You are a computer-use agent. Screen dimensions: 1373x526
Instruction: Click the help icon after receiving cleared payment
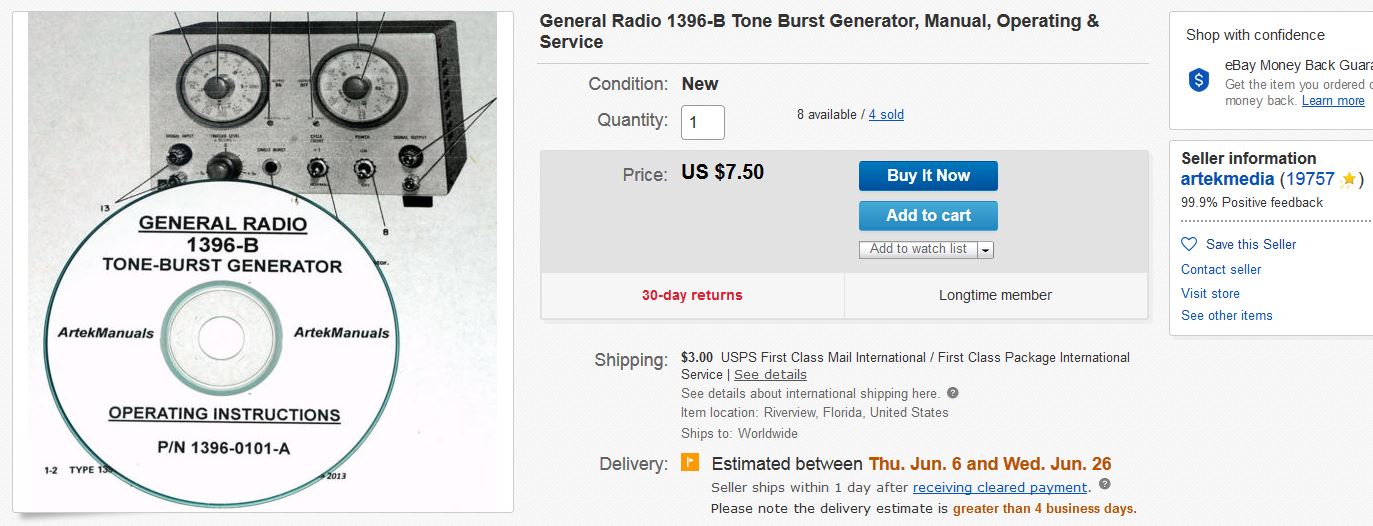[1104, 485]
